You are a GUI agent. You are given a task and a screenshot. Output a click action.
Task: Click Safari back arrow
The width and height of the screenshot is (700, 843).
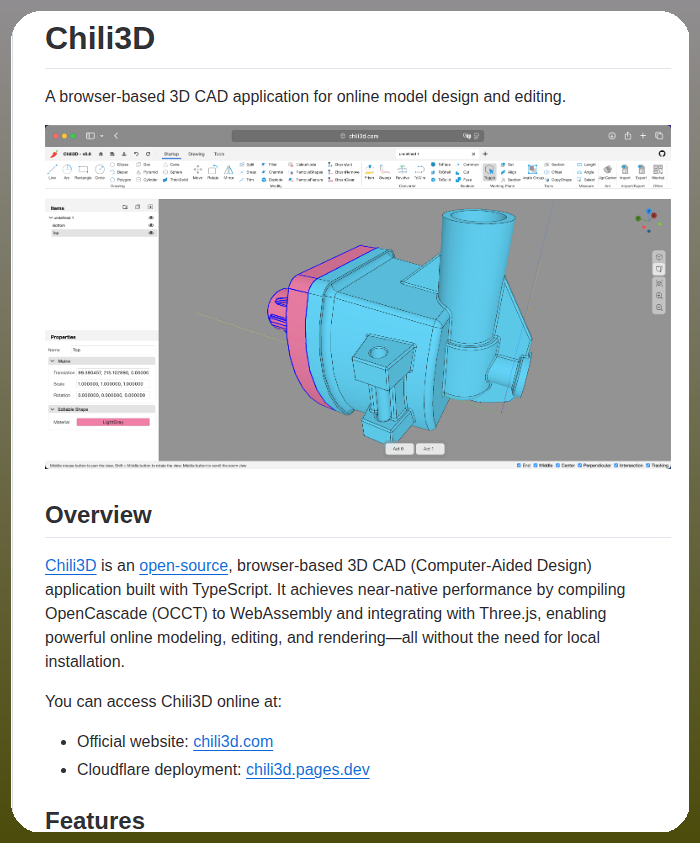coord(116,136)
